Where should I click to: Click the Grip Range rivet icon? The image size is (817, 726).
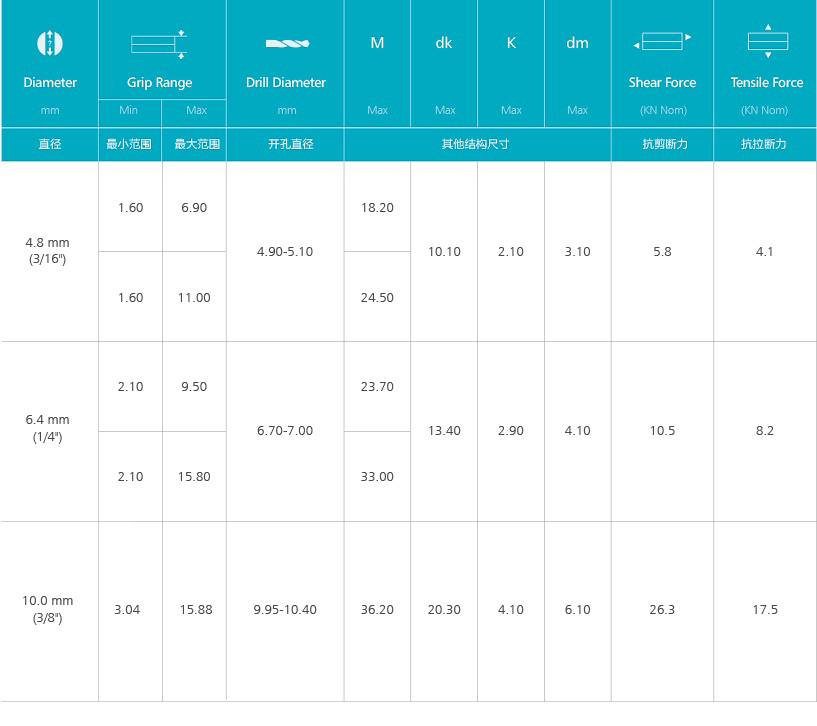159,44
